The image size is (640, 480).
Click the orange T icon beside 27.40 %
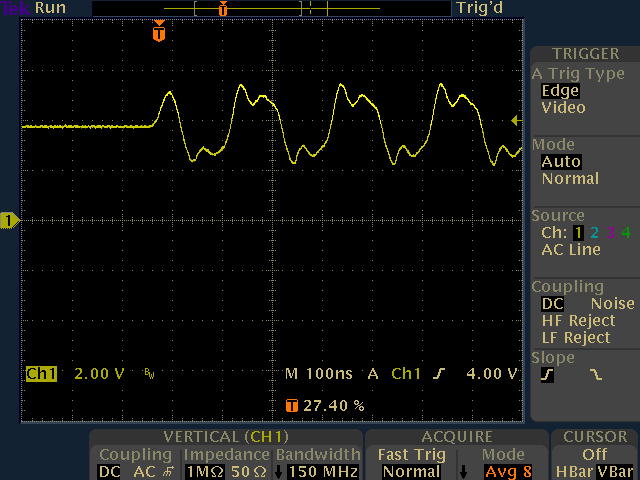(x=291, y=406)
